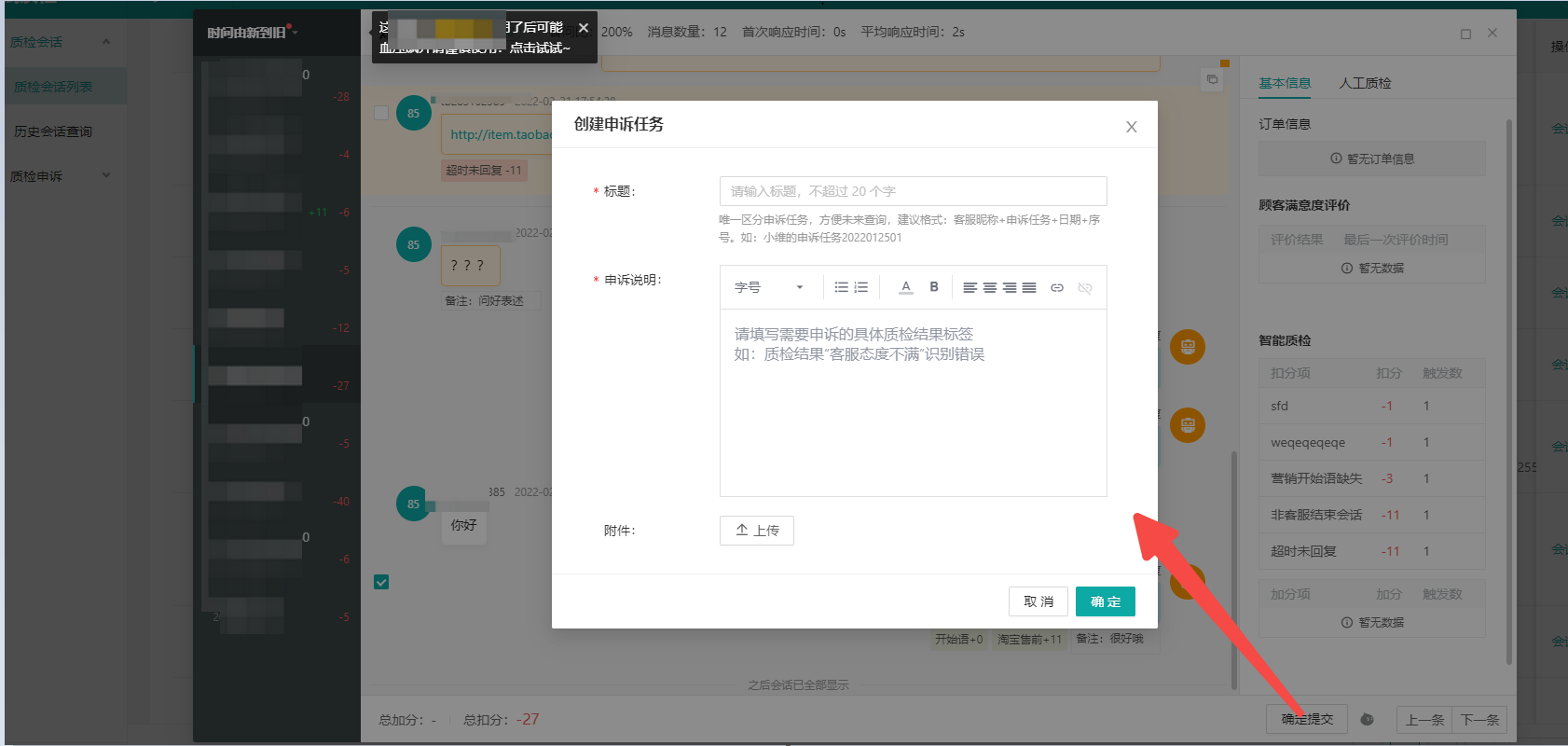
Task: Click the chat area vertical scrollbar
Action: 1234,571
